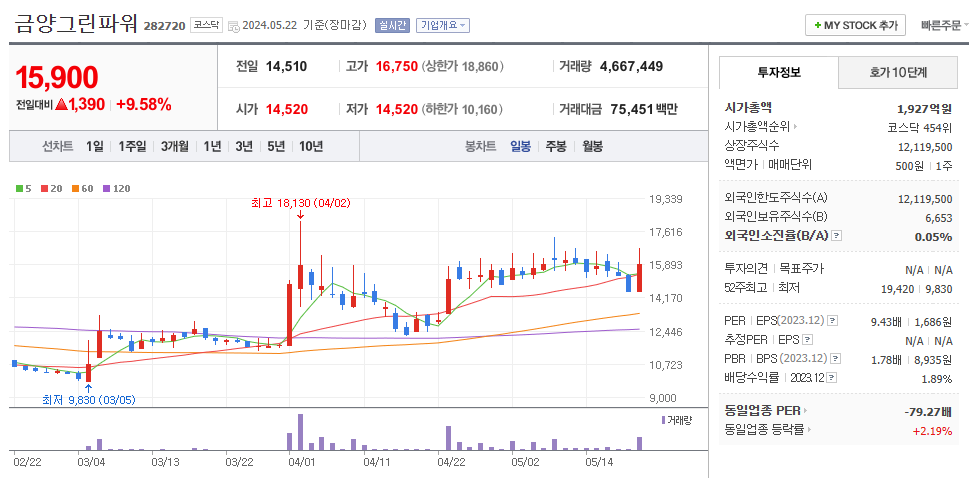Click the 동일업종 PER value -79.27배
The image size is (976, 478).
(x=928, y=411)
